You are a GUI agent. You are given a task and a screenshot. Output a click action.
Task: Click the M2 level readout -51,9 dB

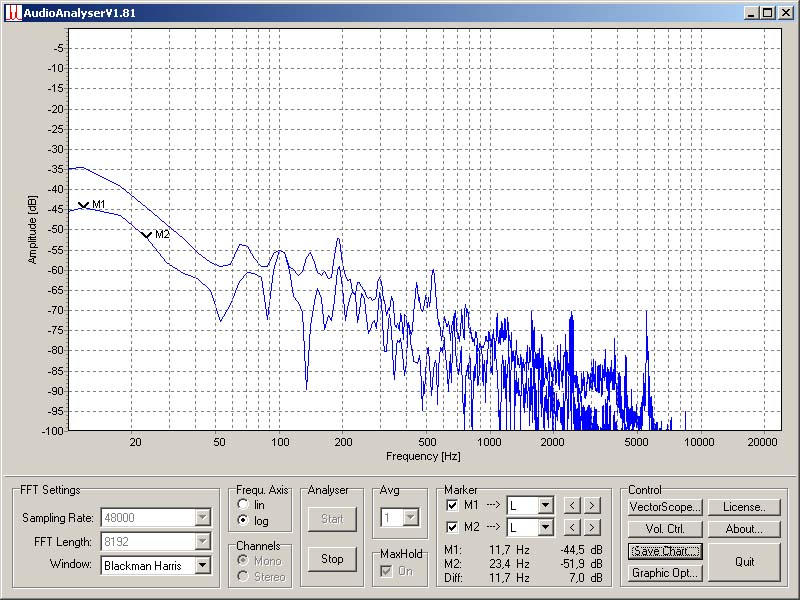[581, 564]
